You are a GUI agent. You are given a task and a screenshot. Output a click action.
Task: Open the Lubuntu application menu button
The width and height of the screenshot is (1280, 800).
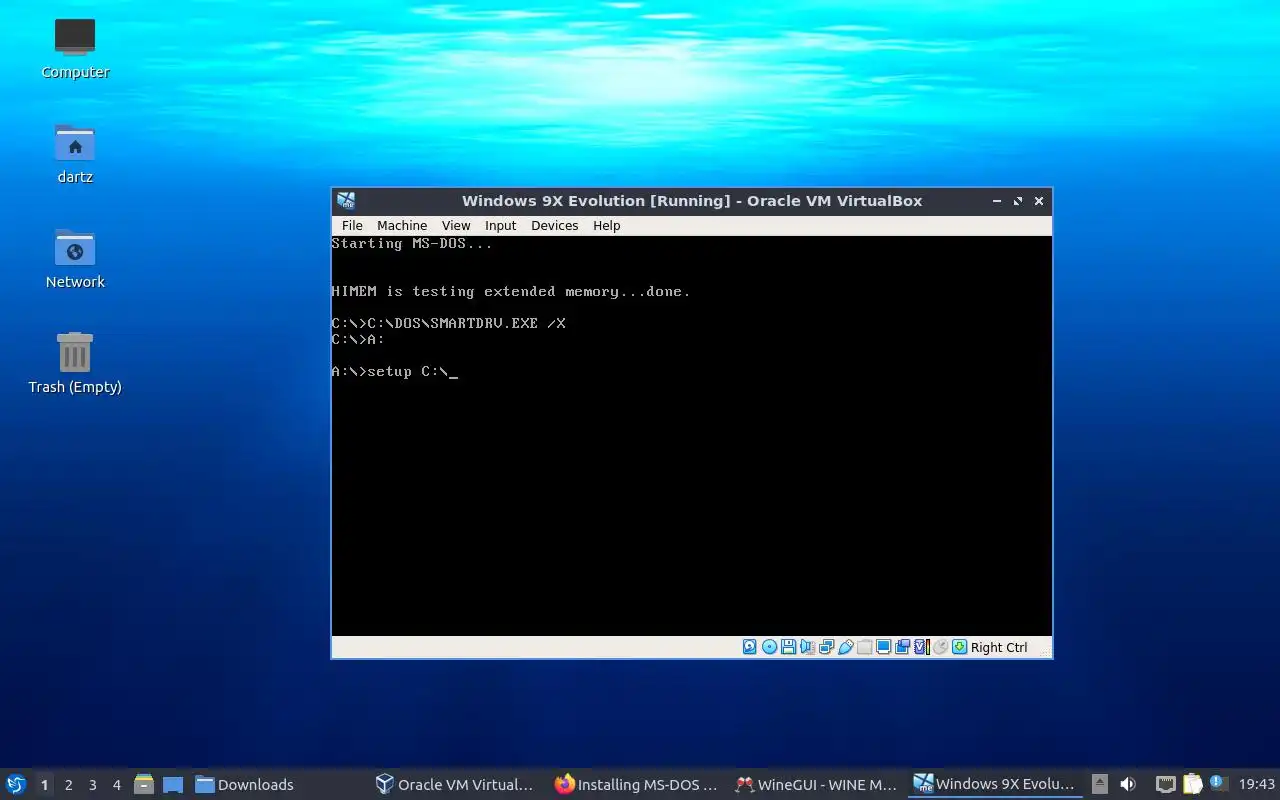[16, 784]
